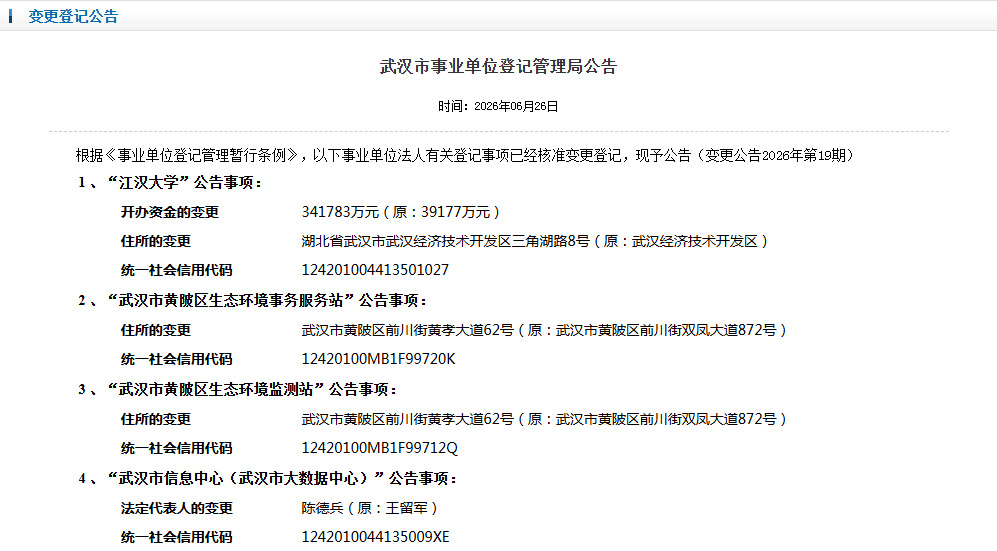
Task: Click 住所的变更 label under 江汉大学
Action: (156, 241)
